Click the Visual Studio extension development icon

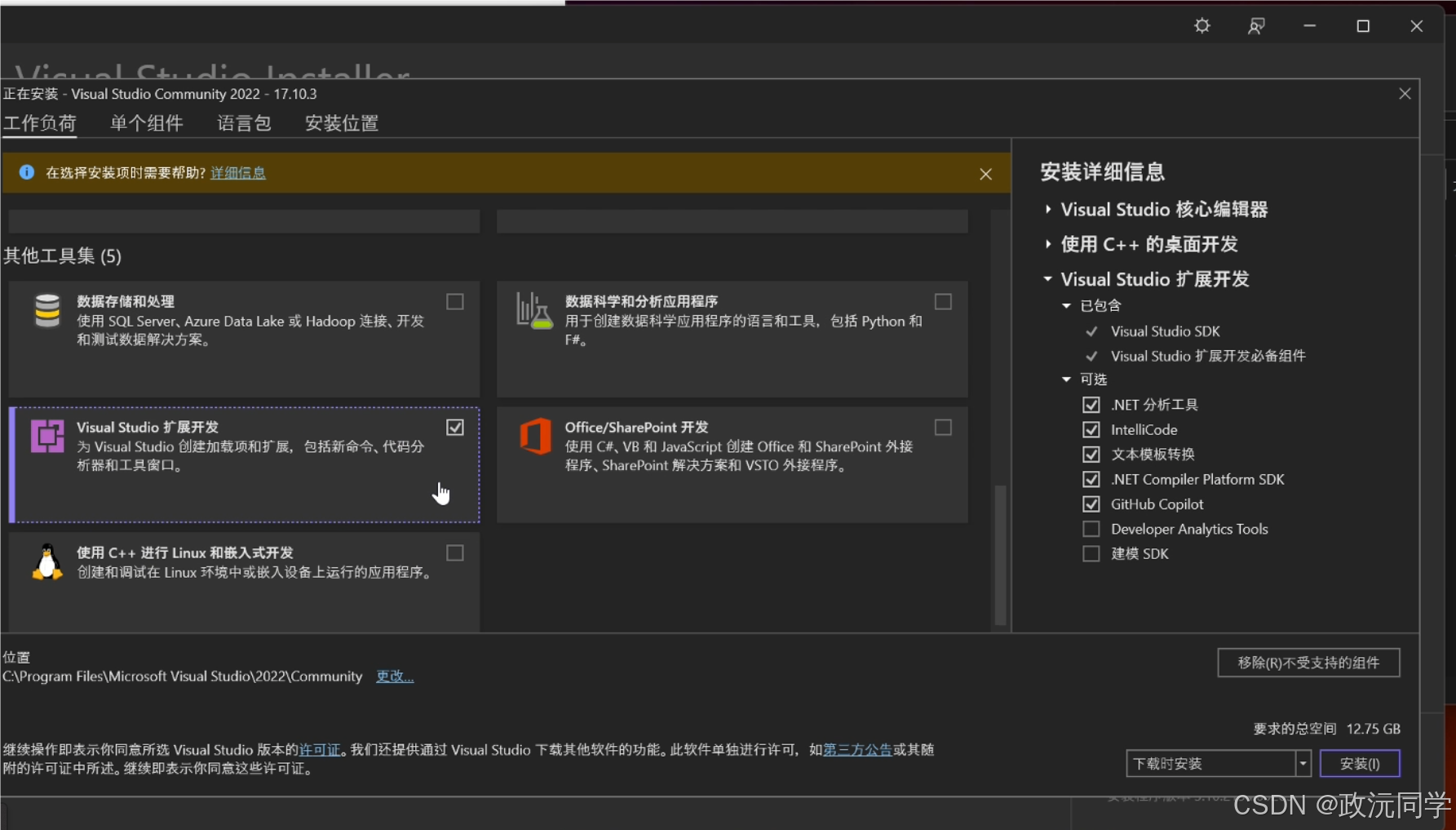click(47, 436)
